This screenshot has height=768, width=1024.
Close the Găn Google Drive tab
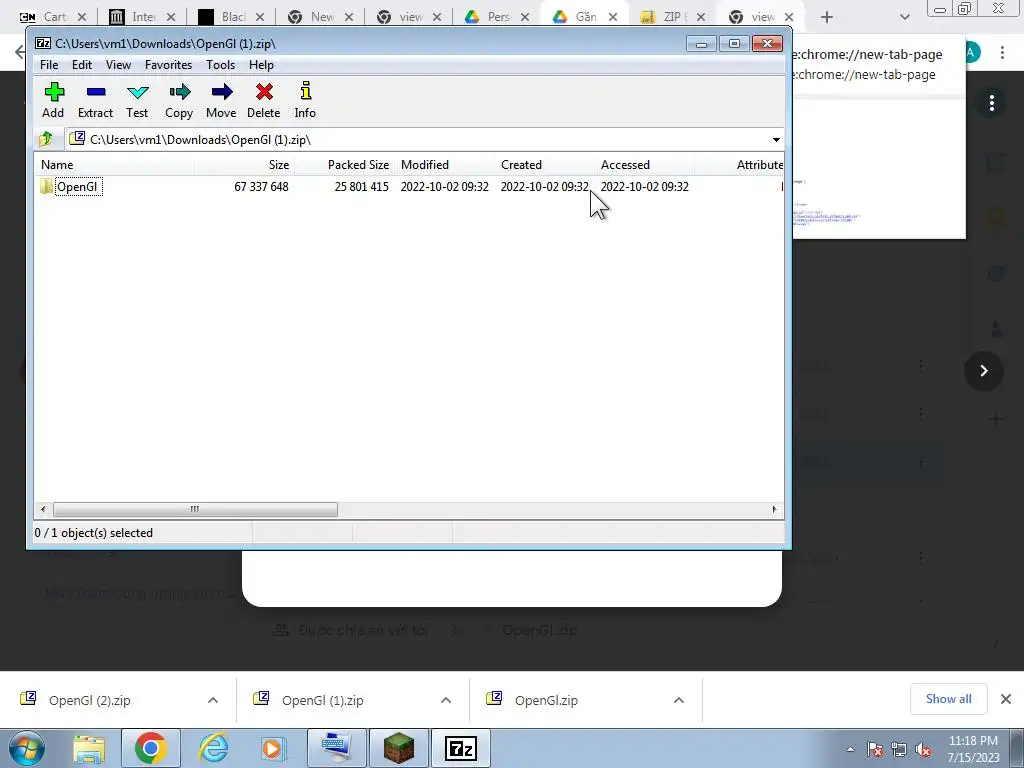613,17
